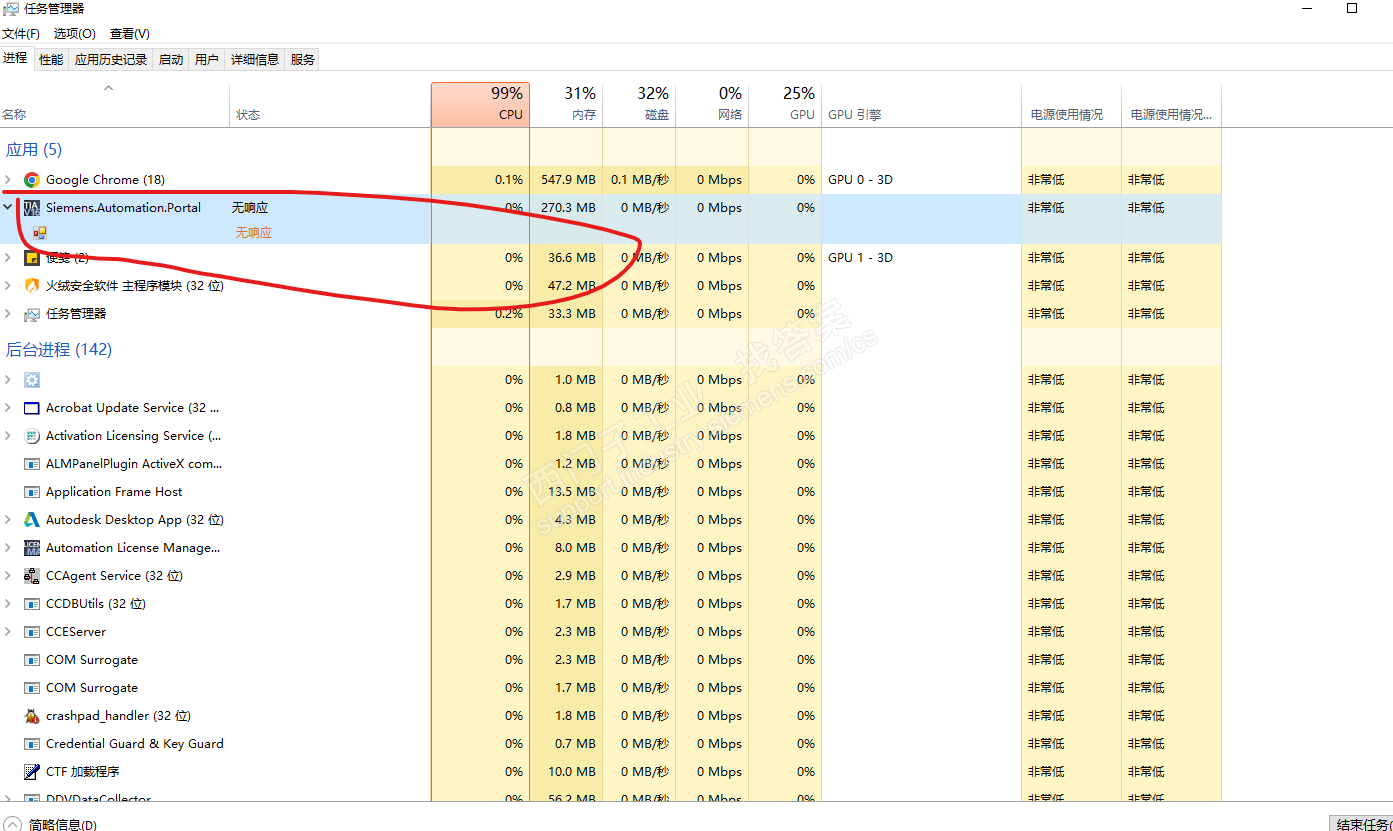Click the GPU 0 - 3D engine cell
Screen dimensions: 1393x831
[x=860, y=180]
